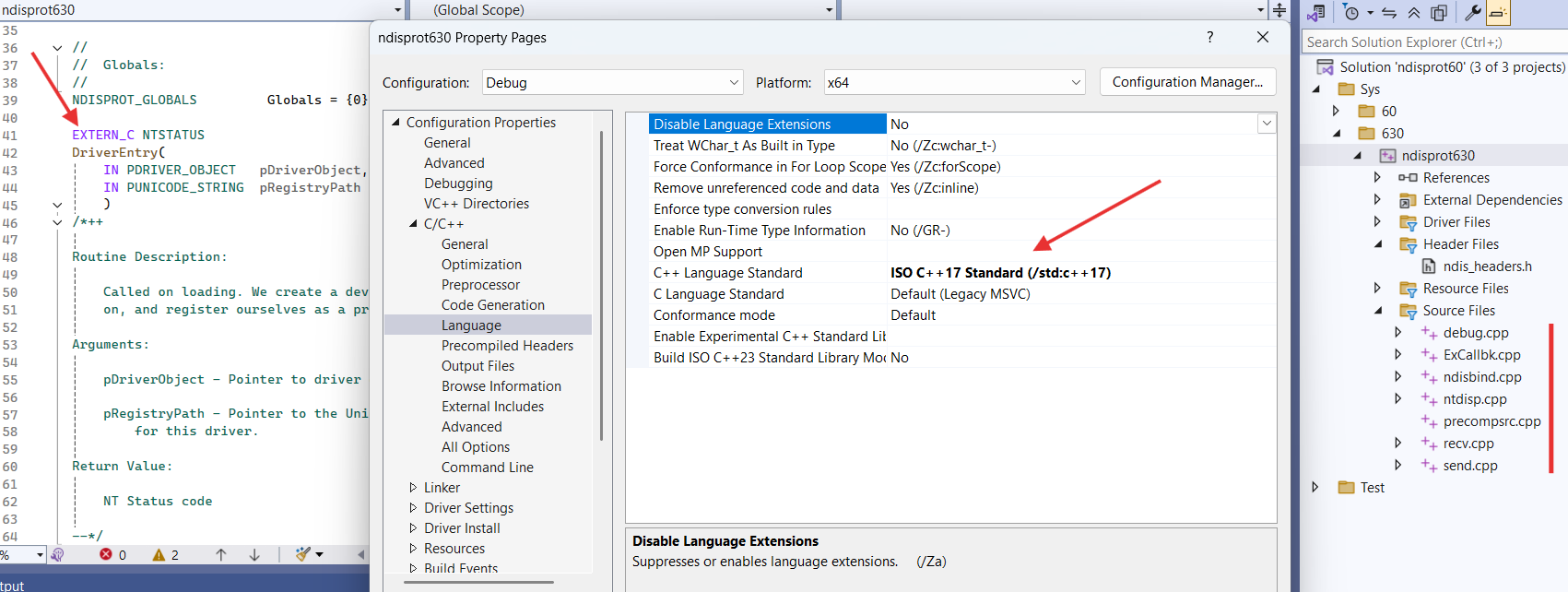Open the Configuration dropdown showing Debug
1568x592 pixels.
(613, 83)
